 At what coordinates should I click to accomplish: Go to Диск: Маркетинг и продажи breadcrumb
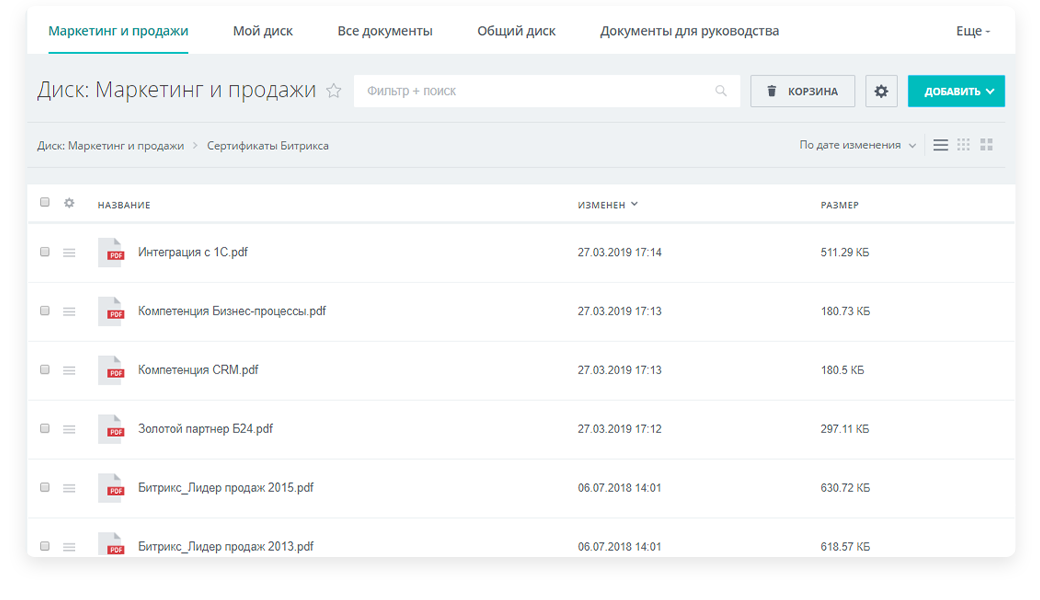point(111,146)
